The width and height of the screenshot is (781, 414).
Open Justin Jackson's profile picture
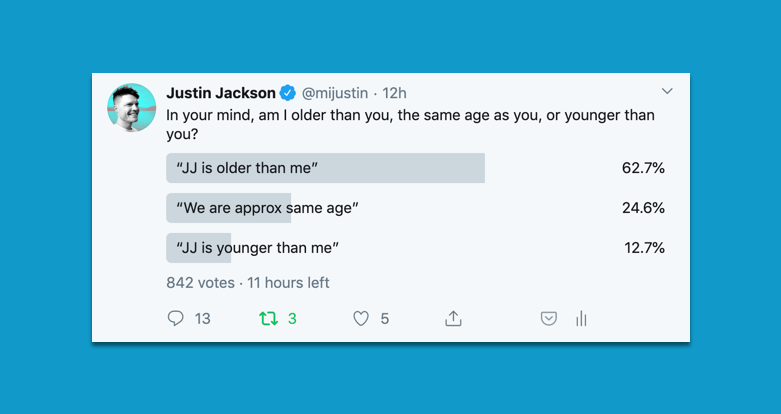(132, 108)
